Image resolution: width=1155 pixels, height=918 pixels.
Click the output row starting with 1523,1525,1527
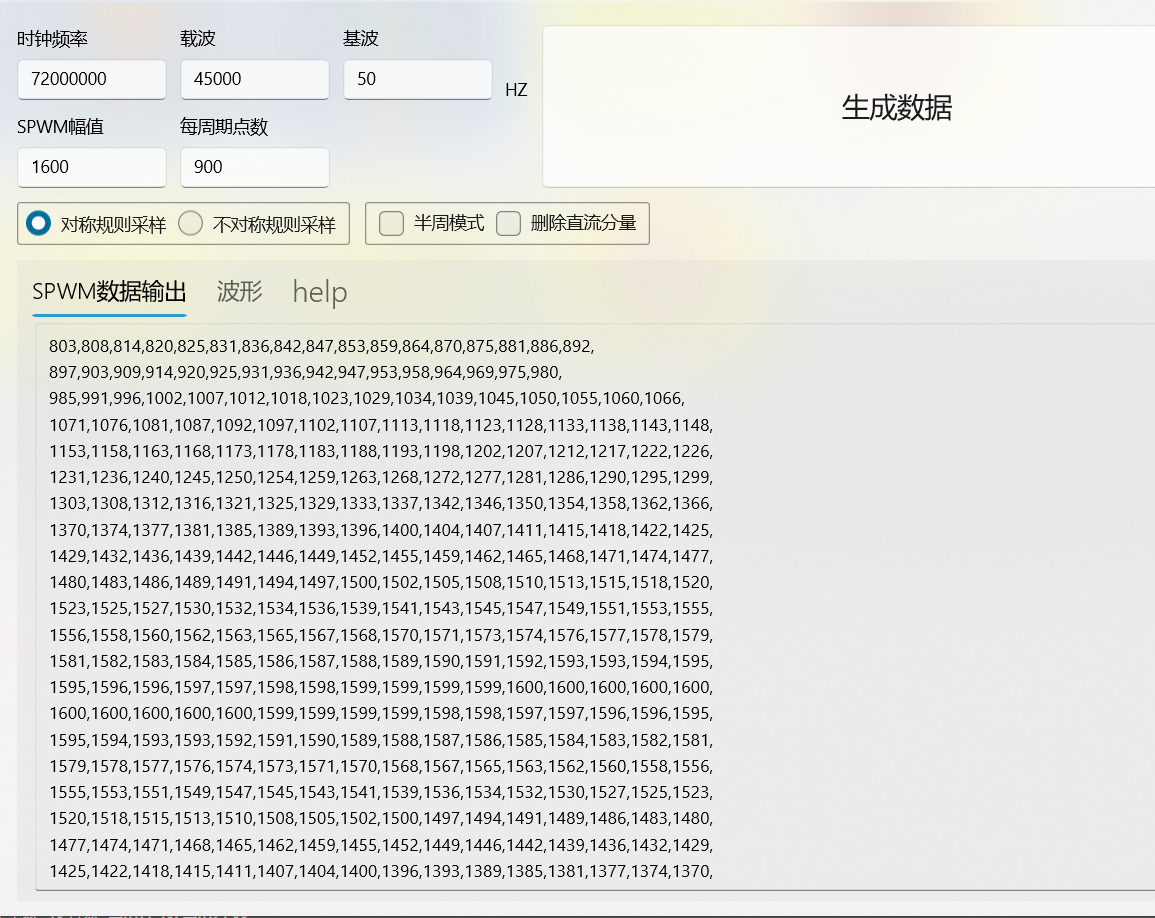point(381,609)
